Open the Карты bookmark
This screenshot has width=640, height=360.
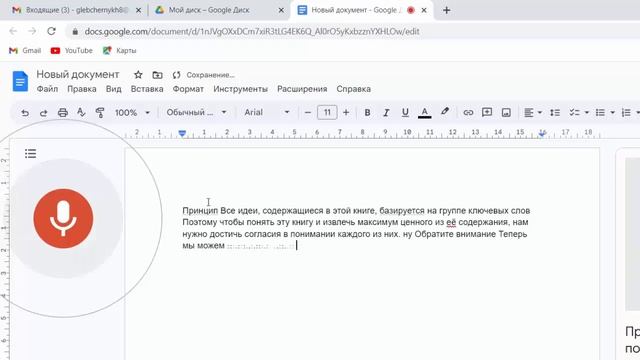coord(119,51)
